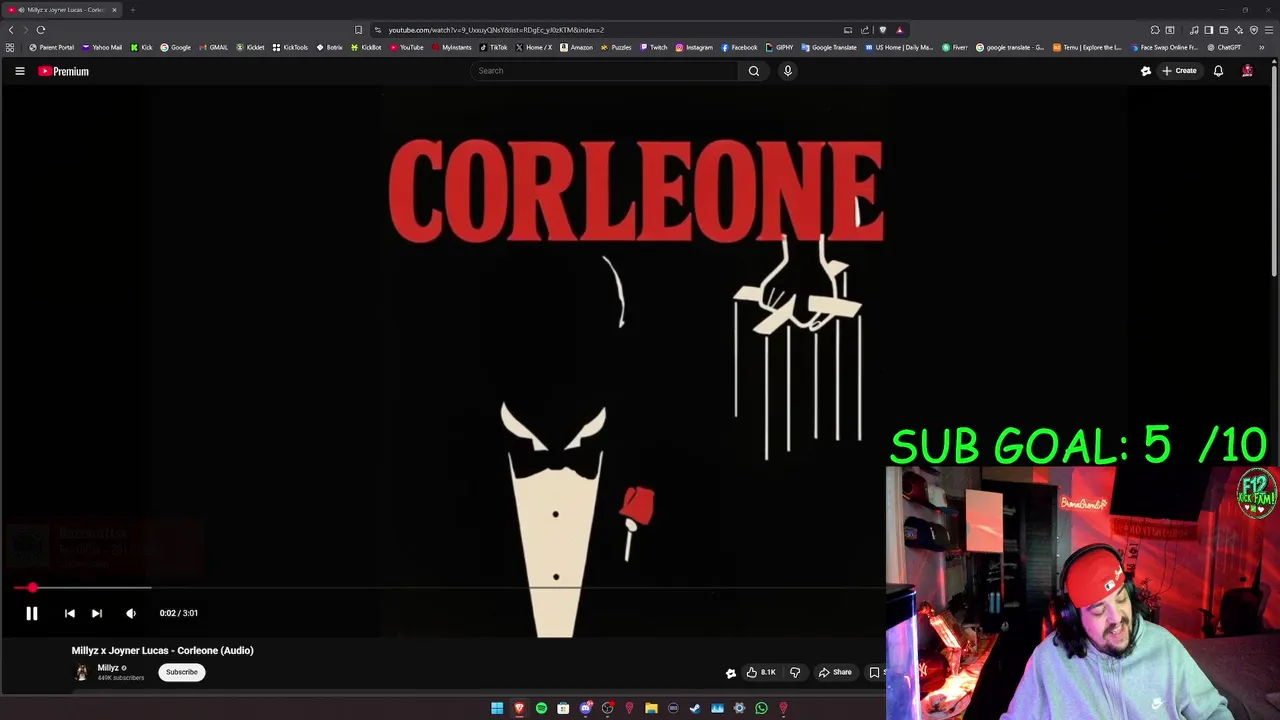Share the Corleone video

(x=835, y=672)
